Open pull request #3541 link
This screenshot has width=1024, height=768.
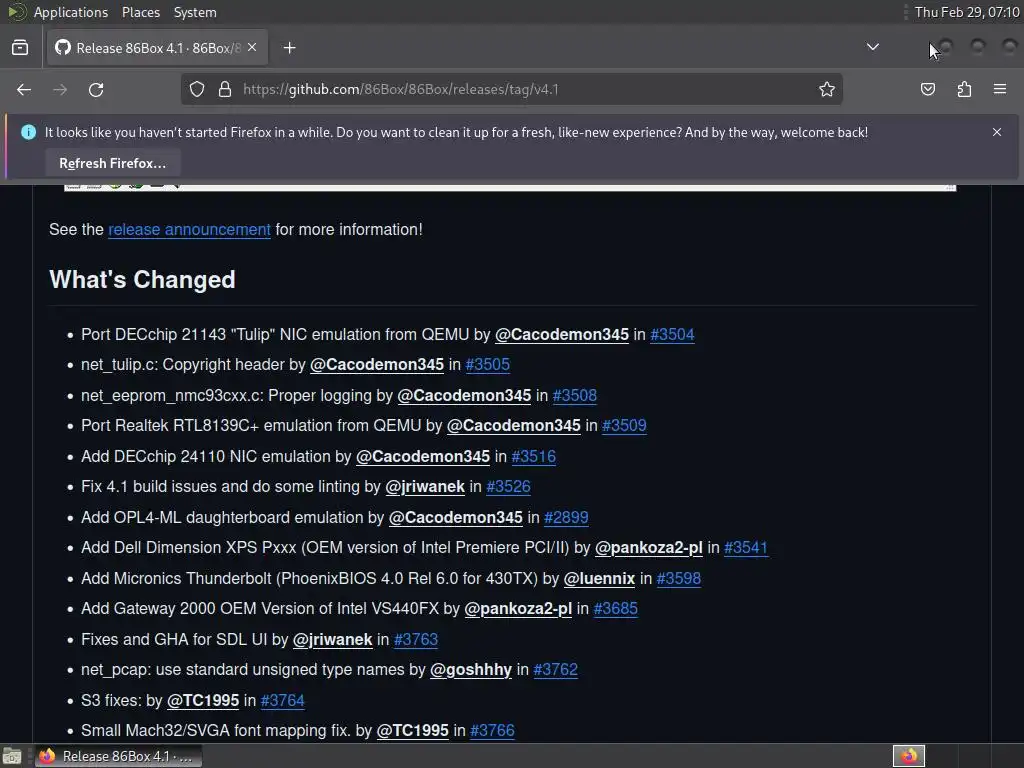[x=746, y=547]
